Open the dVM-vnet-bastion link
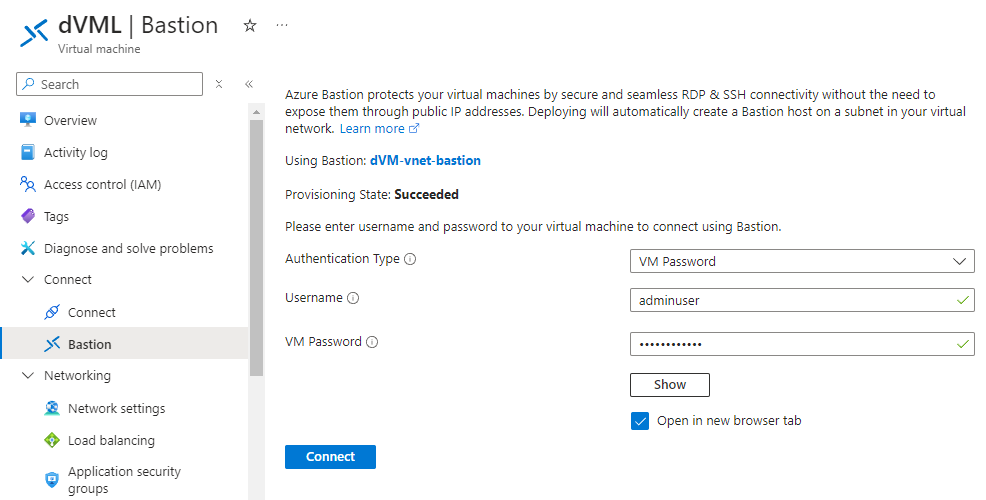 pyautogui.click(x=425, y=160)
